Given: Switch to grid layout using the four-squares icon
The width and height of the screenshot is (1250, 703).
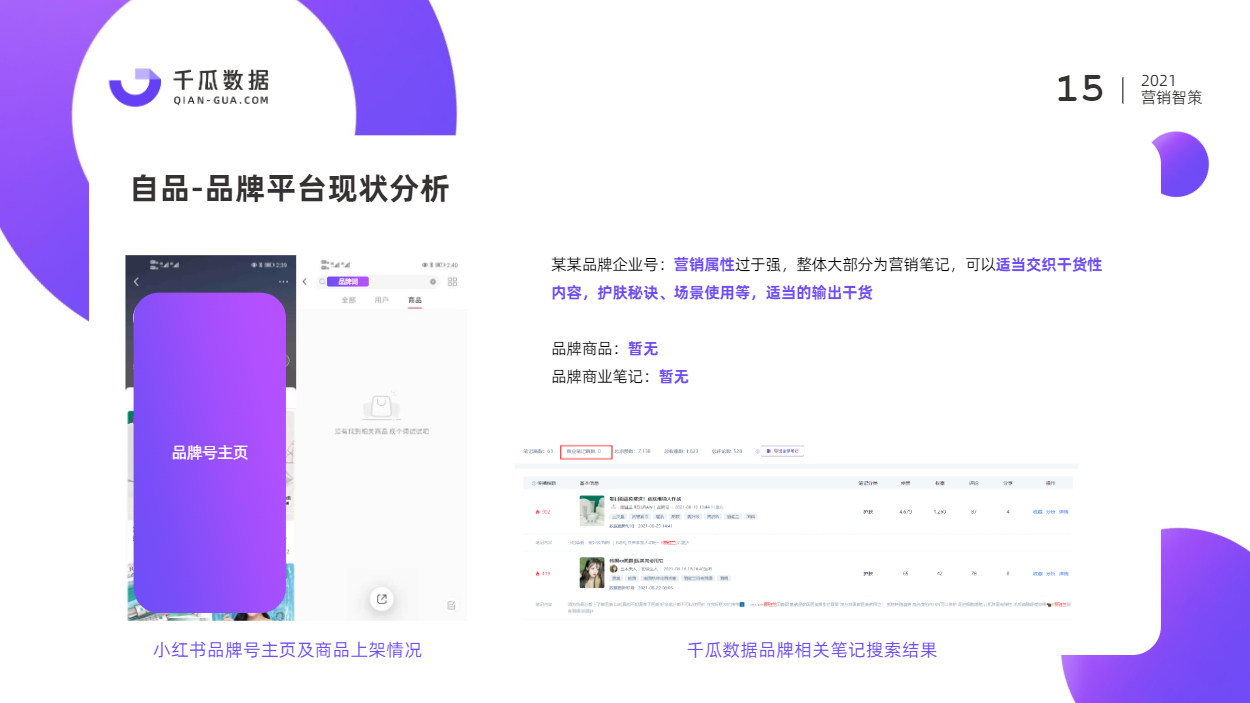Looking at the screenshot, I should [452, 282].
